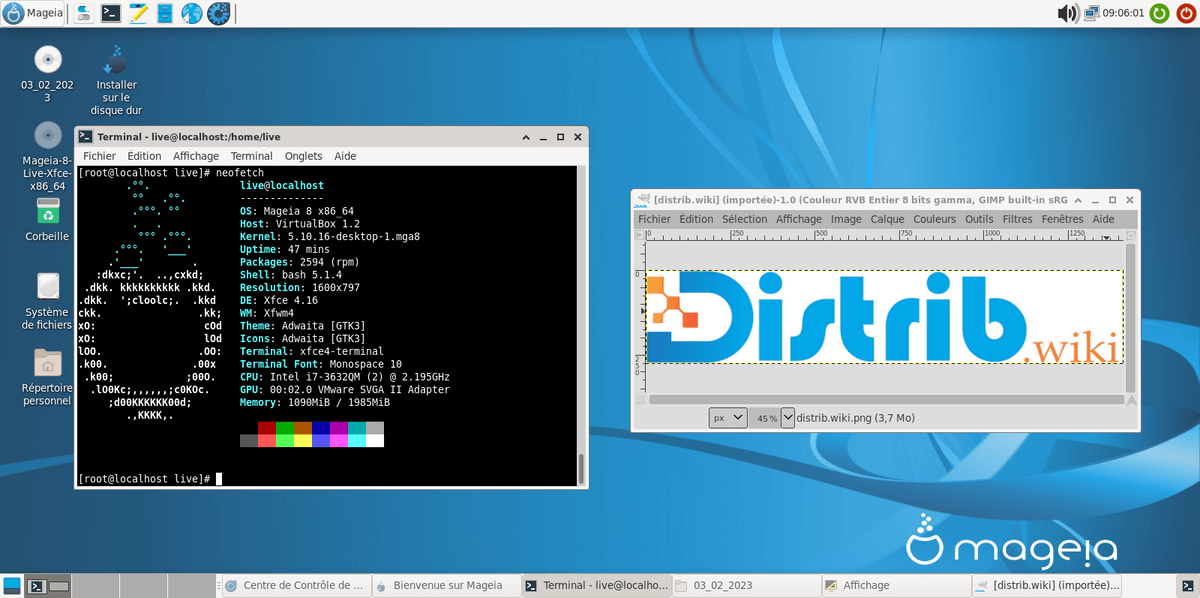Screen dimensions: 1200x598
Task: Open the network connection tray icon
Action: point(1091,14)
